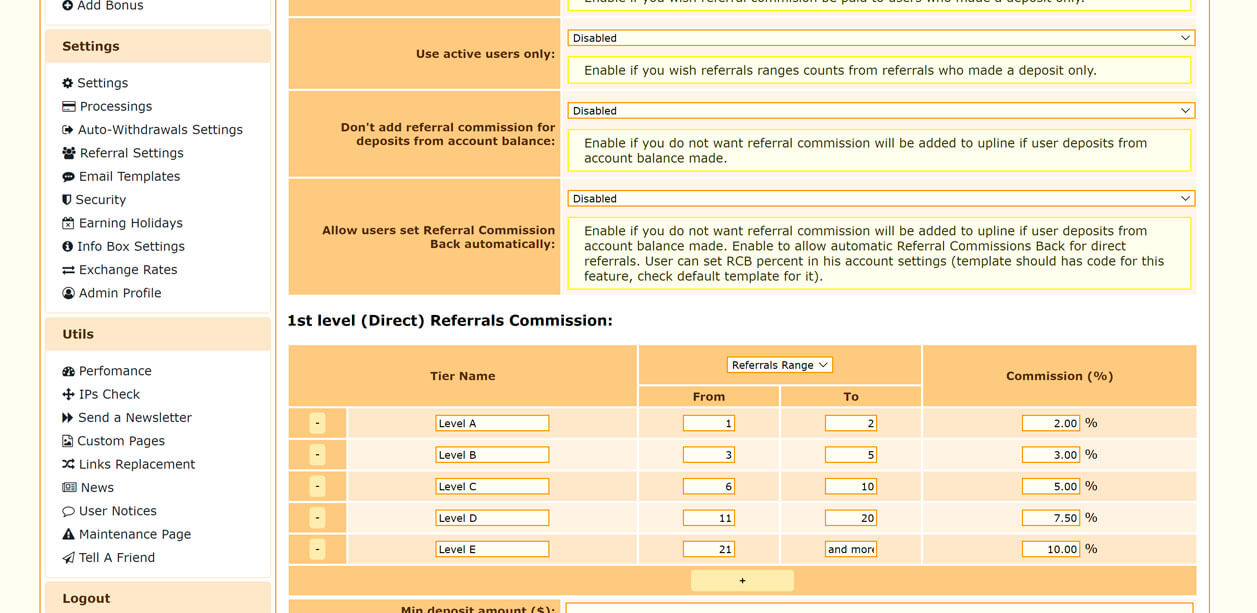Edit Level E 'and more' To field
Screen dimensions: 1257x613
851,549
